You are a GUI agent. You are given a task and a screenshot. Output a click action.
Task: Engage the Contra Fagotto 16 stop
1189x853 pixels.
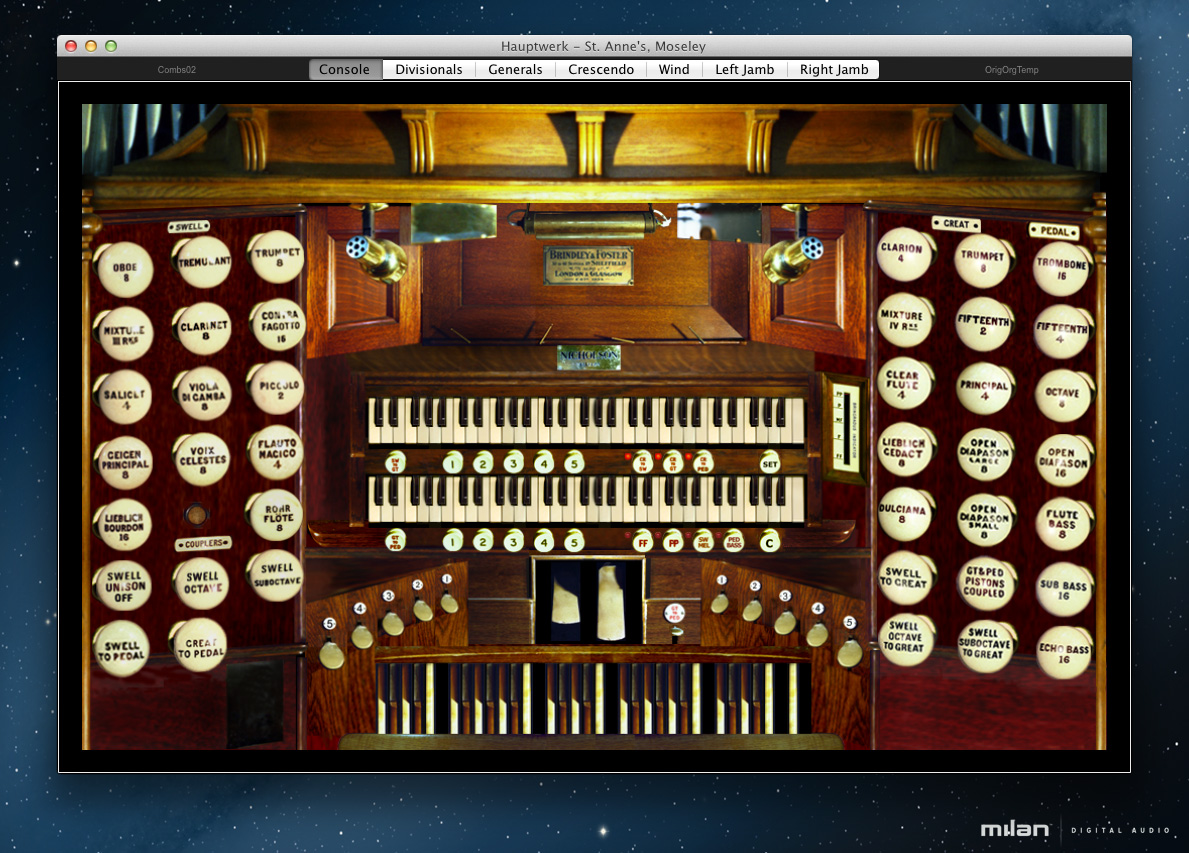click(278, 325)
